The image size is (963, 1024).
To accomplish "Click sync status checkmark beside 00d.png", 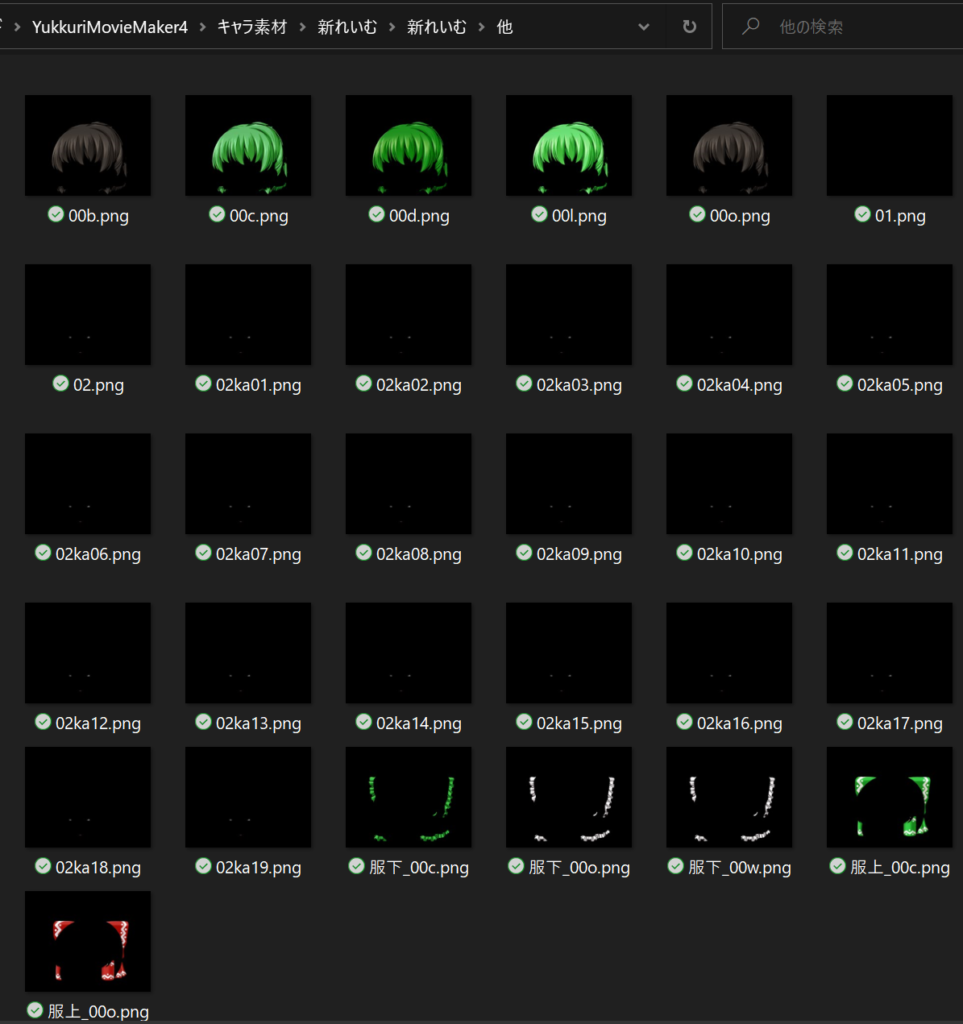I will point(377,214).
